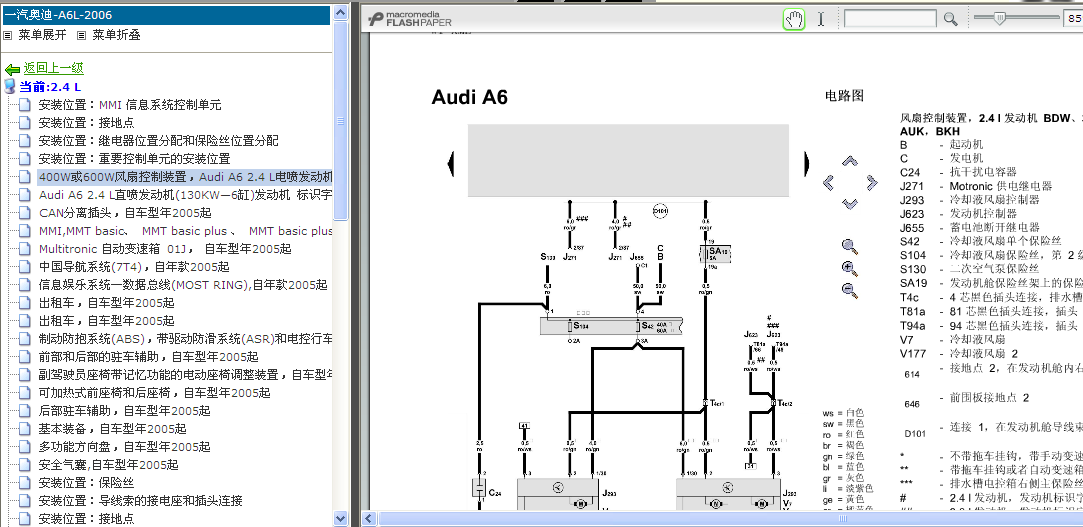Click the 一汽奥迪-A6L-2006 title header
Viewport: 1083px width, 527px height.
pos(166,15)
